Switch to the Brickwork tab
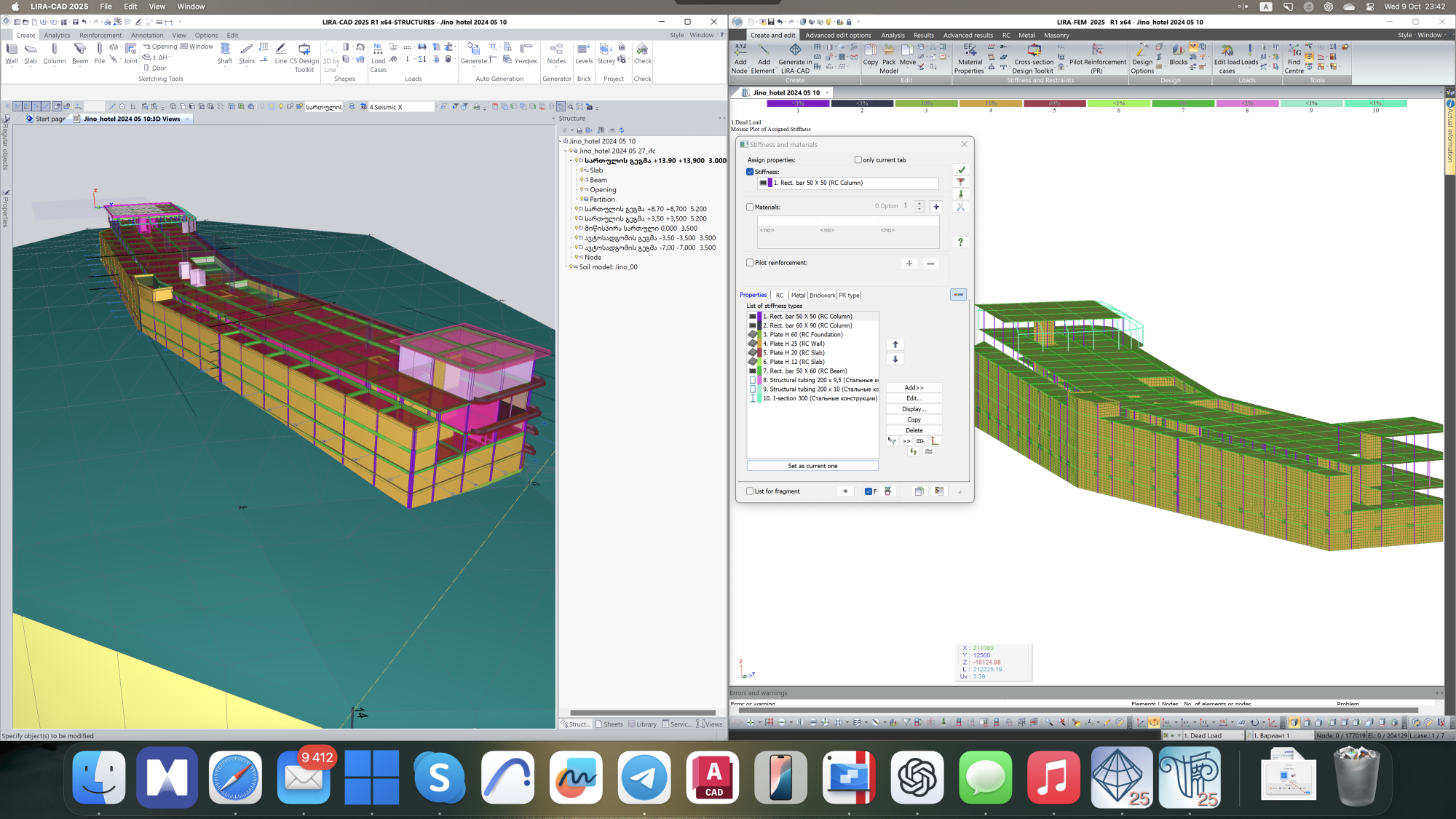The image size is (1456, 819). [x=822, y=296]
